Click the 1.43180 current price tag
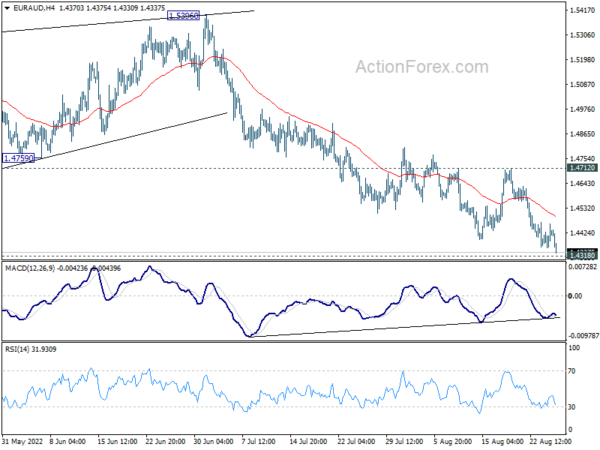 point(583,255)
